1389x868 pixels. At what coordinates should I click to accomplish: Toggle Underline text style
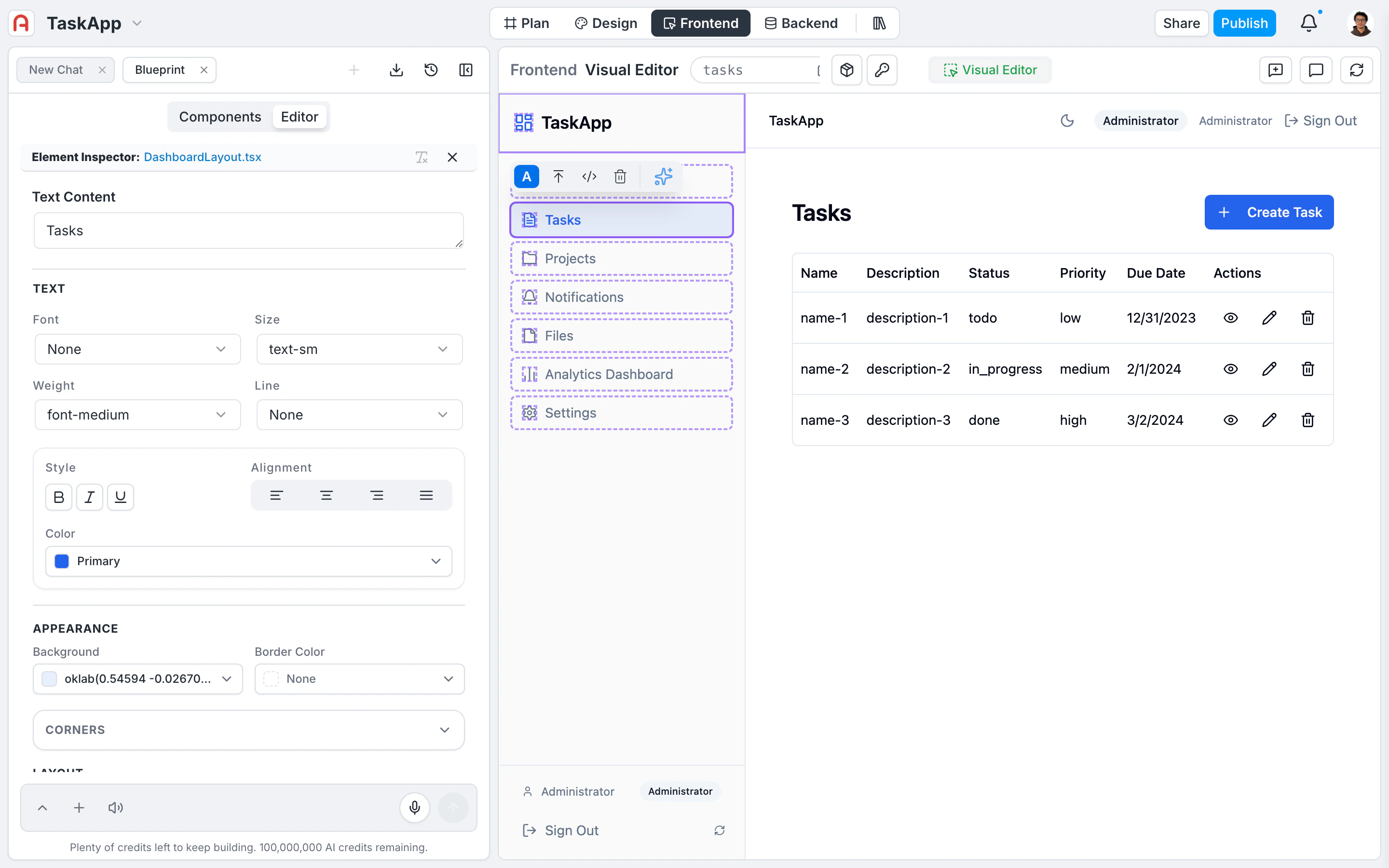click(121, 497)
